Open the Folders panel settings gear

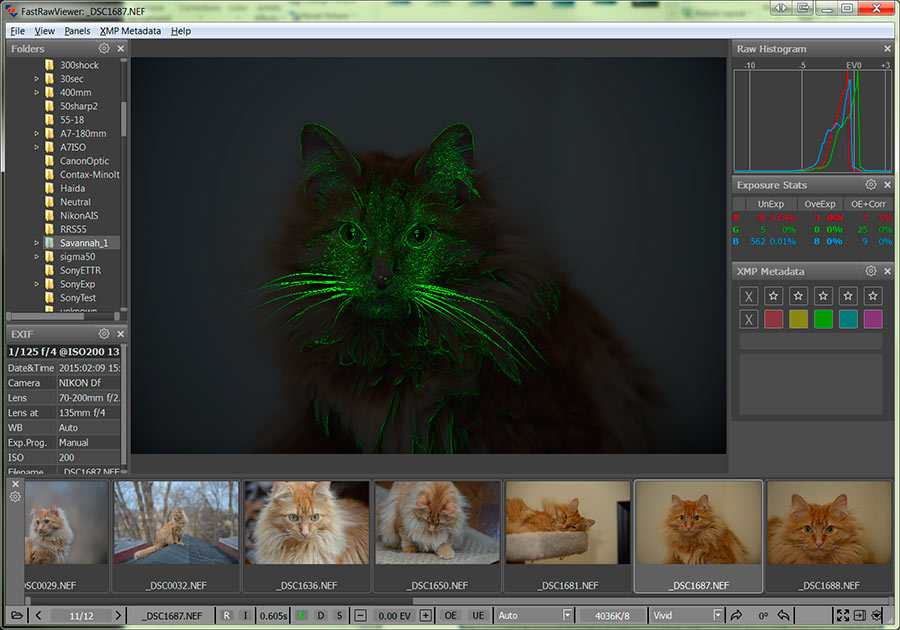(x=104, y=48)
